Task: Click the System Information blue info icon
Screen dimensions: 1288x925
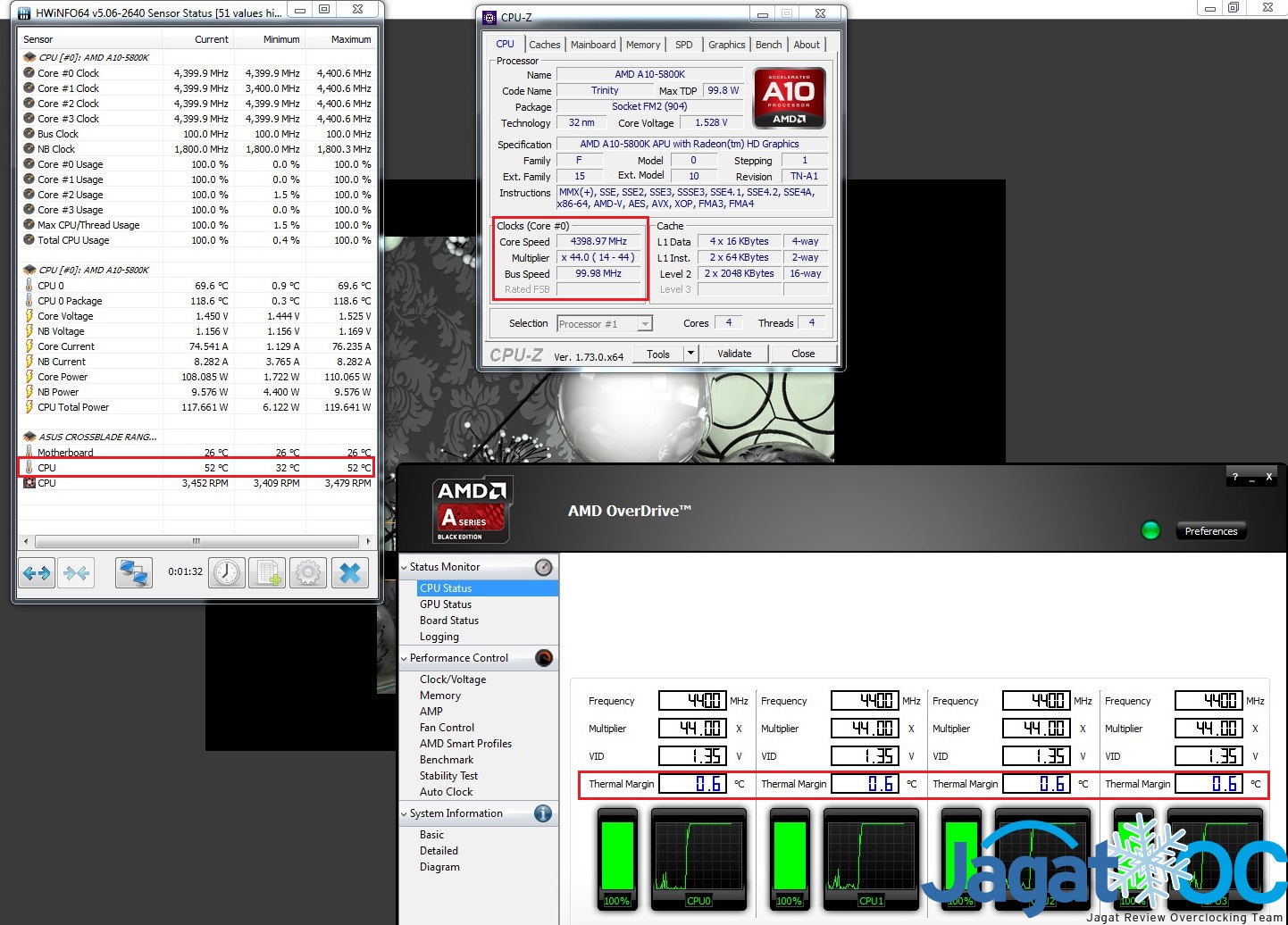Action: pos(543,813)
